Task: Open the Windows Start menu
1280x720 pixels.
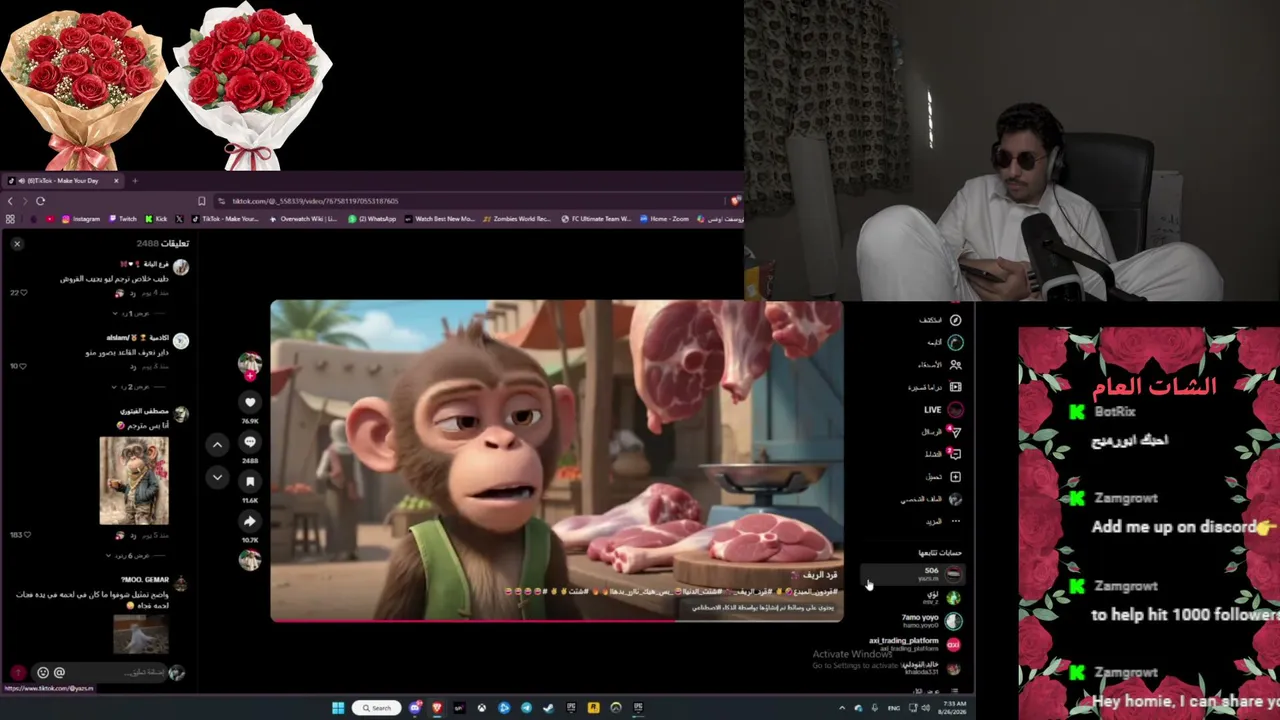Action: tap(338, 708)
